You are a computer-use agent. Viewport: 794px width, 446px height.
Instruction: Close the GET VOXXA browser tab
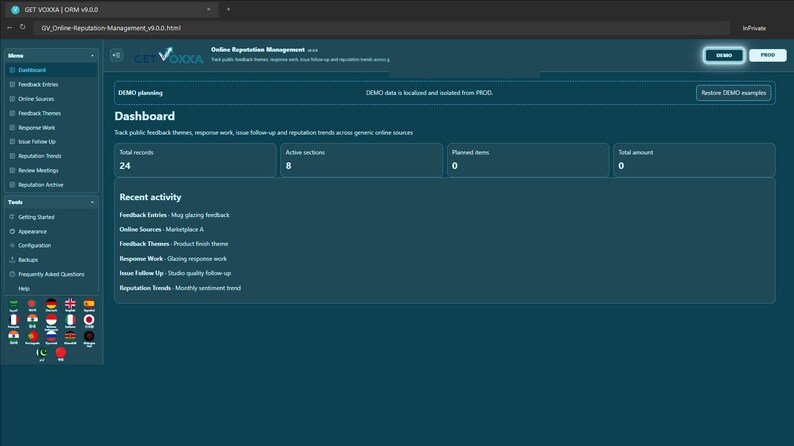208,9
